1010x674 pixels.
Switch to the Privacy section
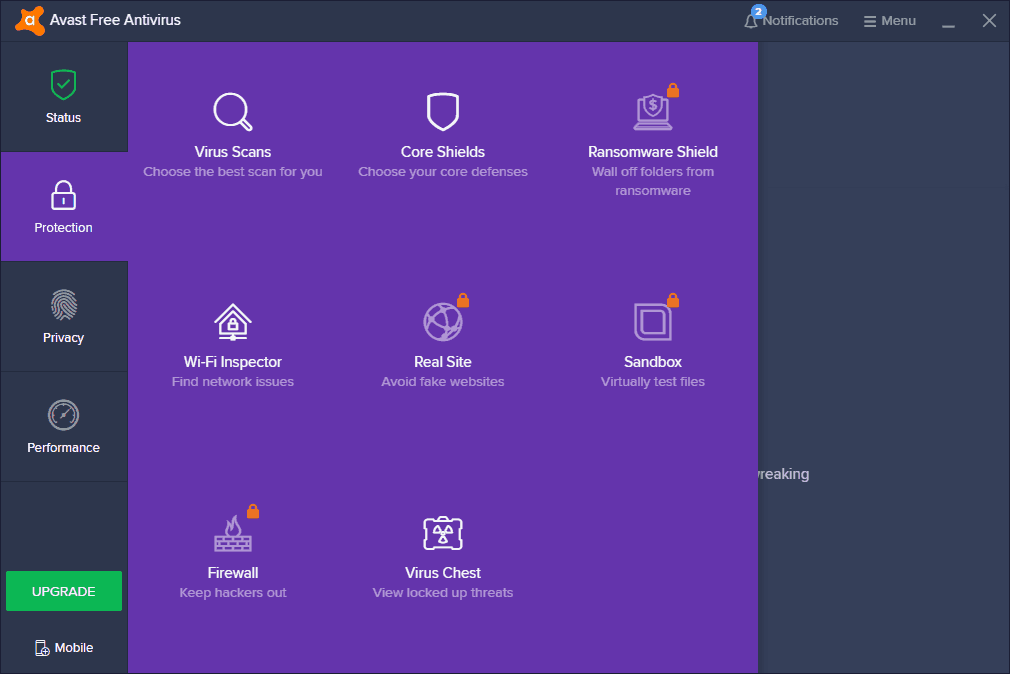(63, 317)
